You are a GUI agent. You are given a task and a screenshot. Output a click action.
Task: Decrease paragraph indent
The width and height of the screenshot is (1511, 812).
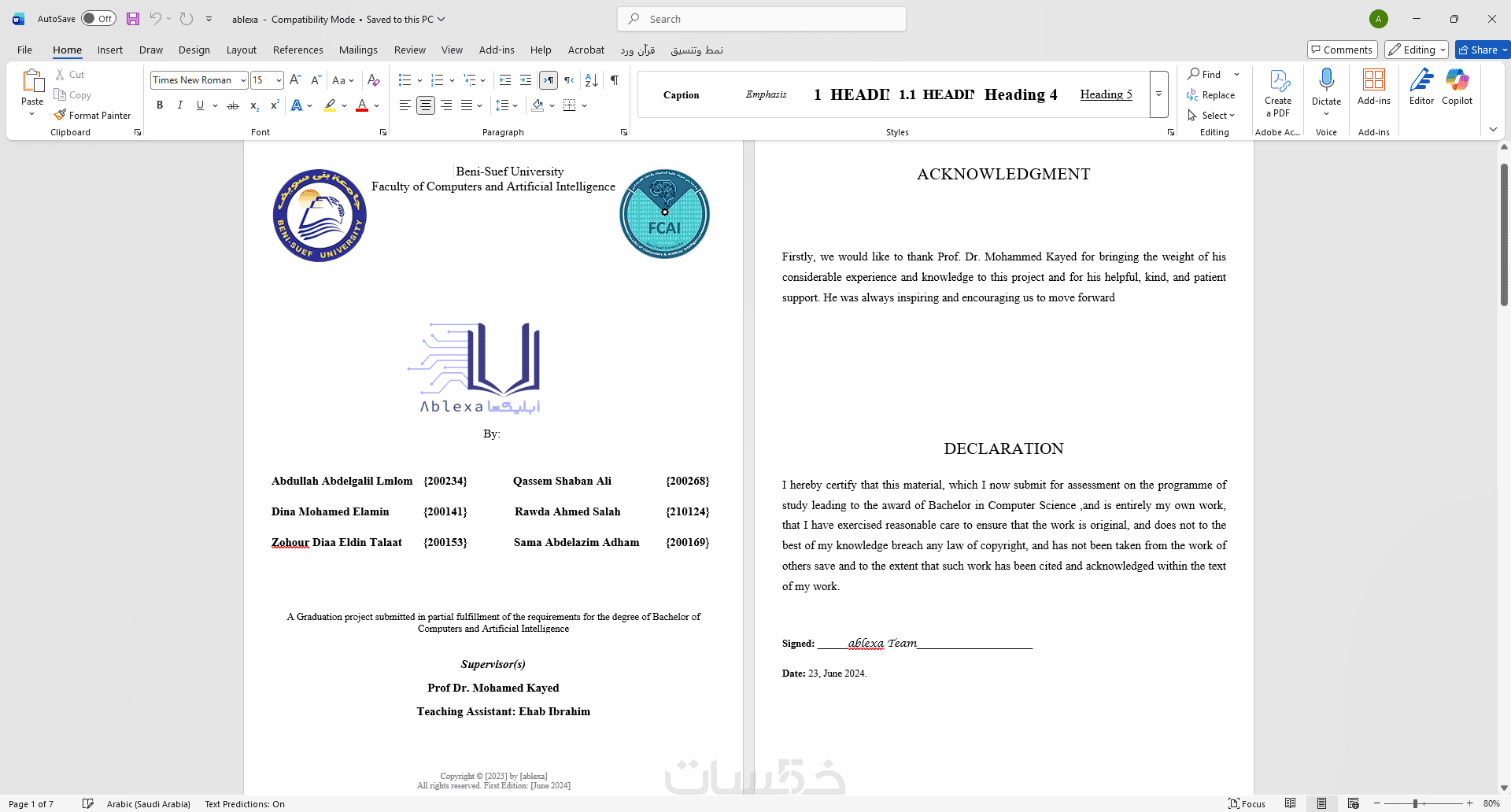click(505, 80)
